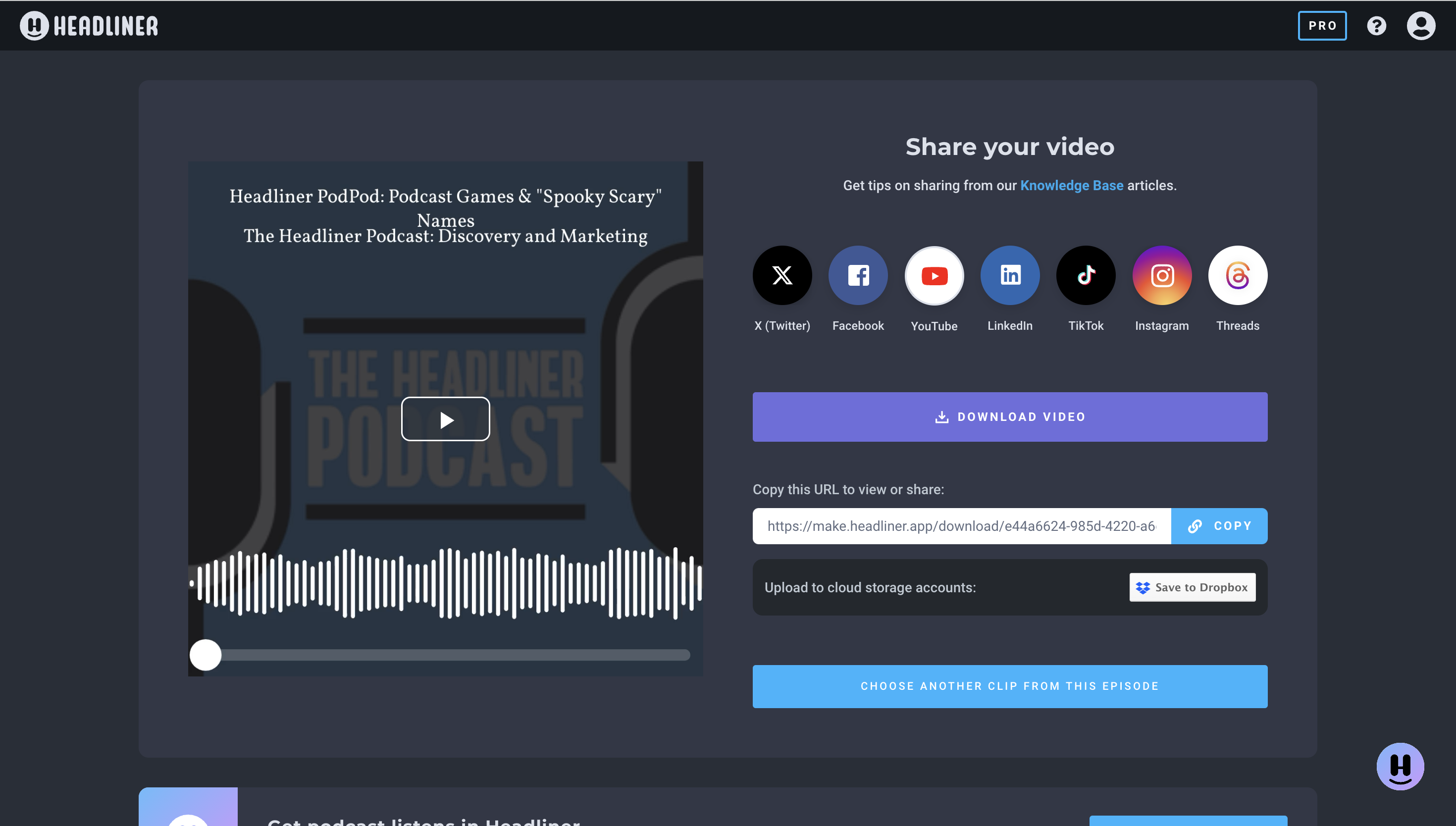
Task: Share video to TikTok
Action: pyautogui.click(x=1086, y=275)
